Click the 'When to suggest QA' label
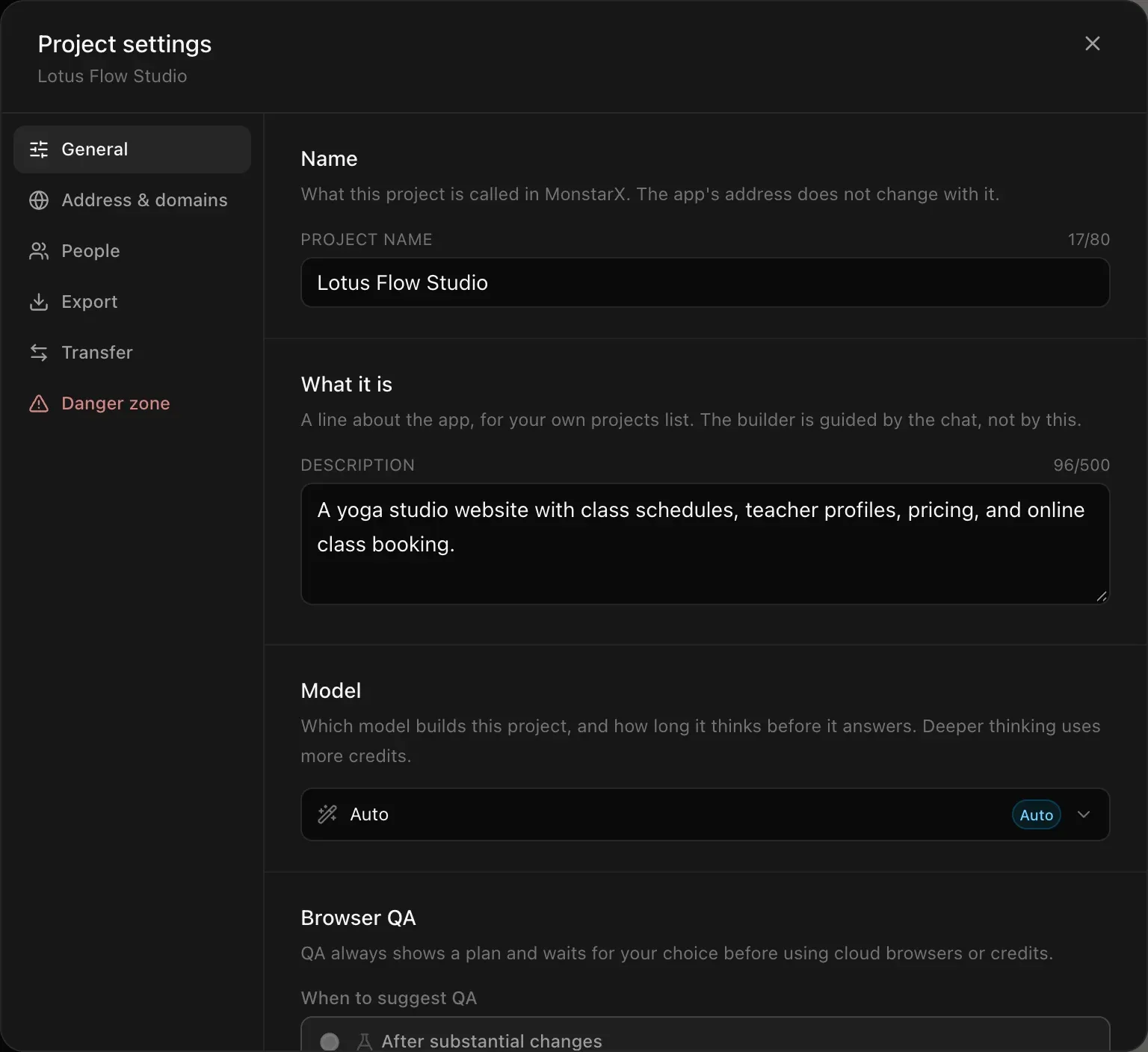The width and height of the screenshot is (1148, 1052). (389, 998)
